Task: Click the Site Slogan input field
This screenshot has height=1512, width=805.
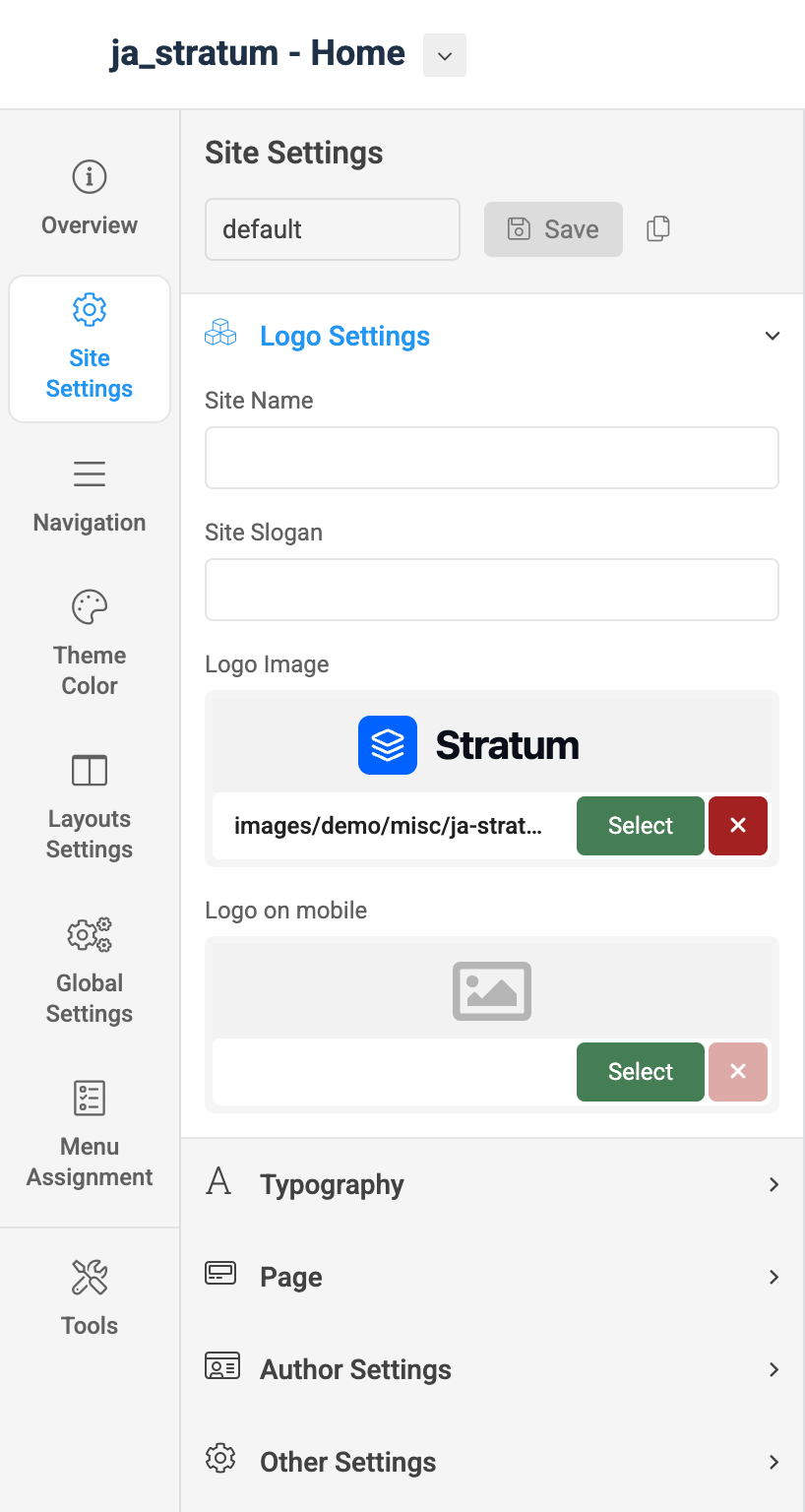Action: pos(492,590)
